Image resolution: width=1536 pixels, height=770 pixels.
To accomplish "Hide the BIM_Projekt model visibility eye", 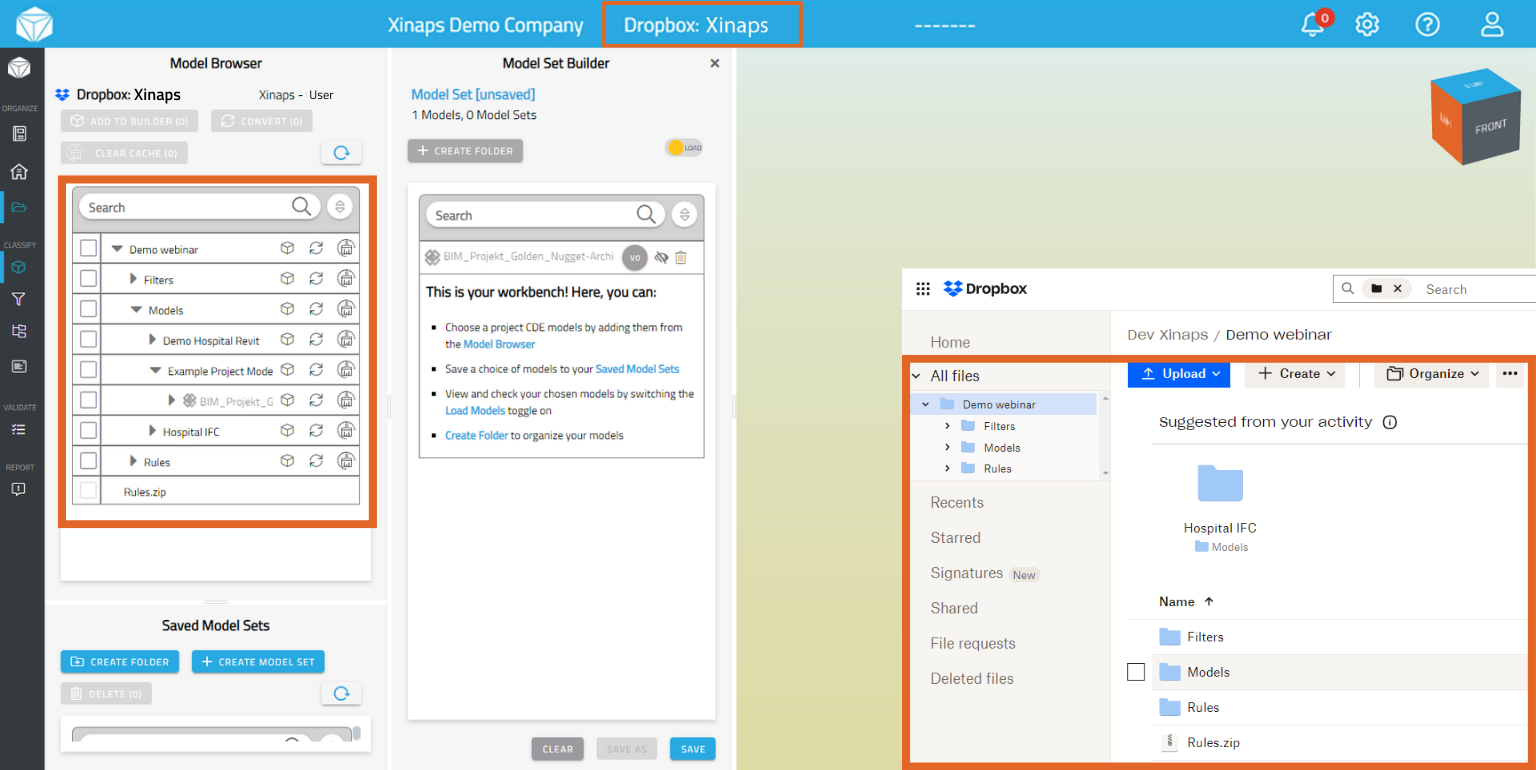I will point(661,257).
